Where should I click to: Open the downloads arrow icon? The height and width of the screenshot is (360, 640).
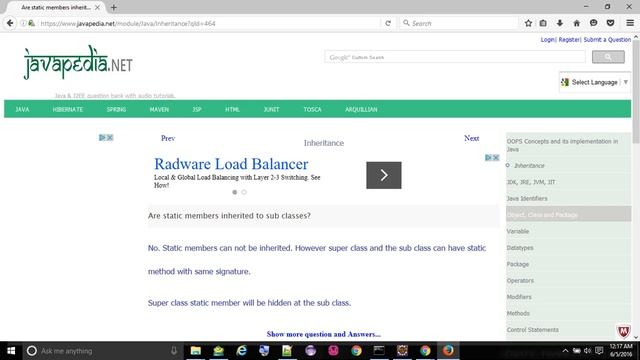coord(560,23)
